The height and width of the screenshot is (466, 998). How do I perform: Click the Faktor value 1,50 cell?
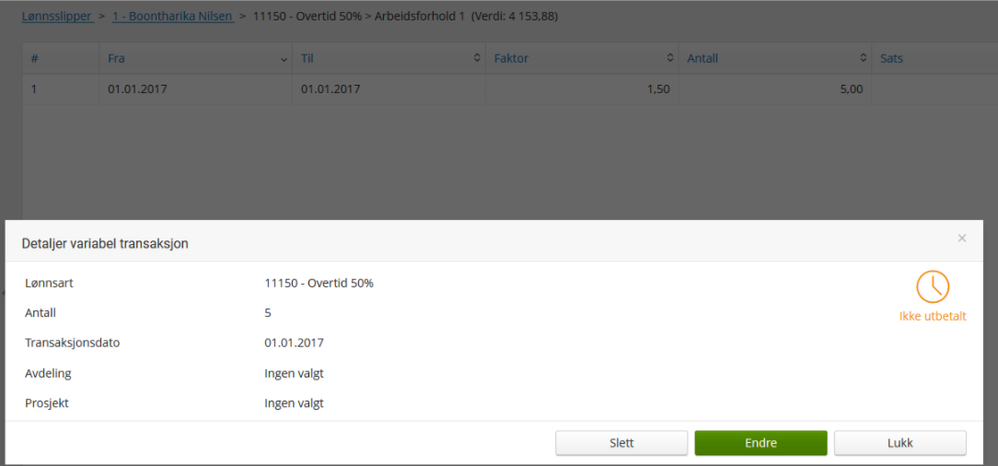[x=582, y=89]
